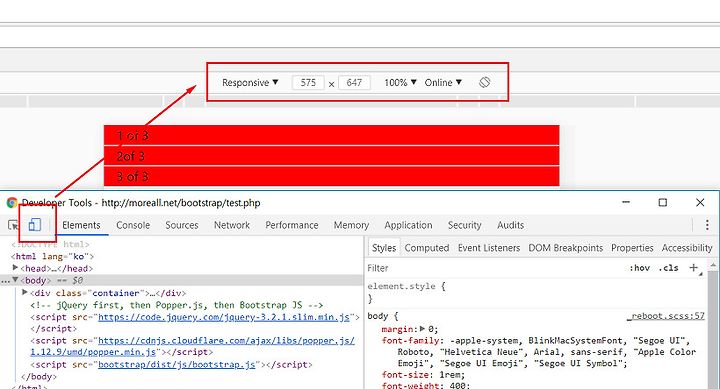This screenshot has width=720, height=389.
Task: Minimize the Developer Tools window
Action: [626, 202]
